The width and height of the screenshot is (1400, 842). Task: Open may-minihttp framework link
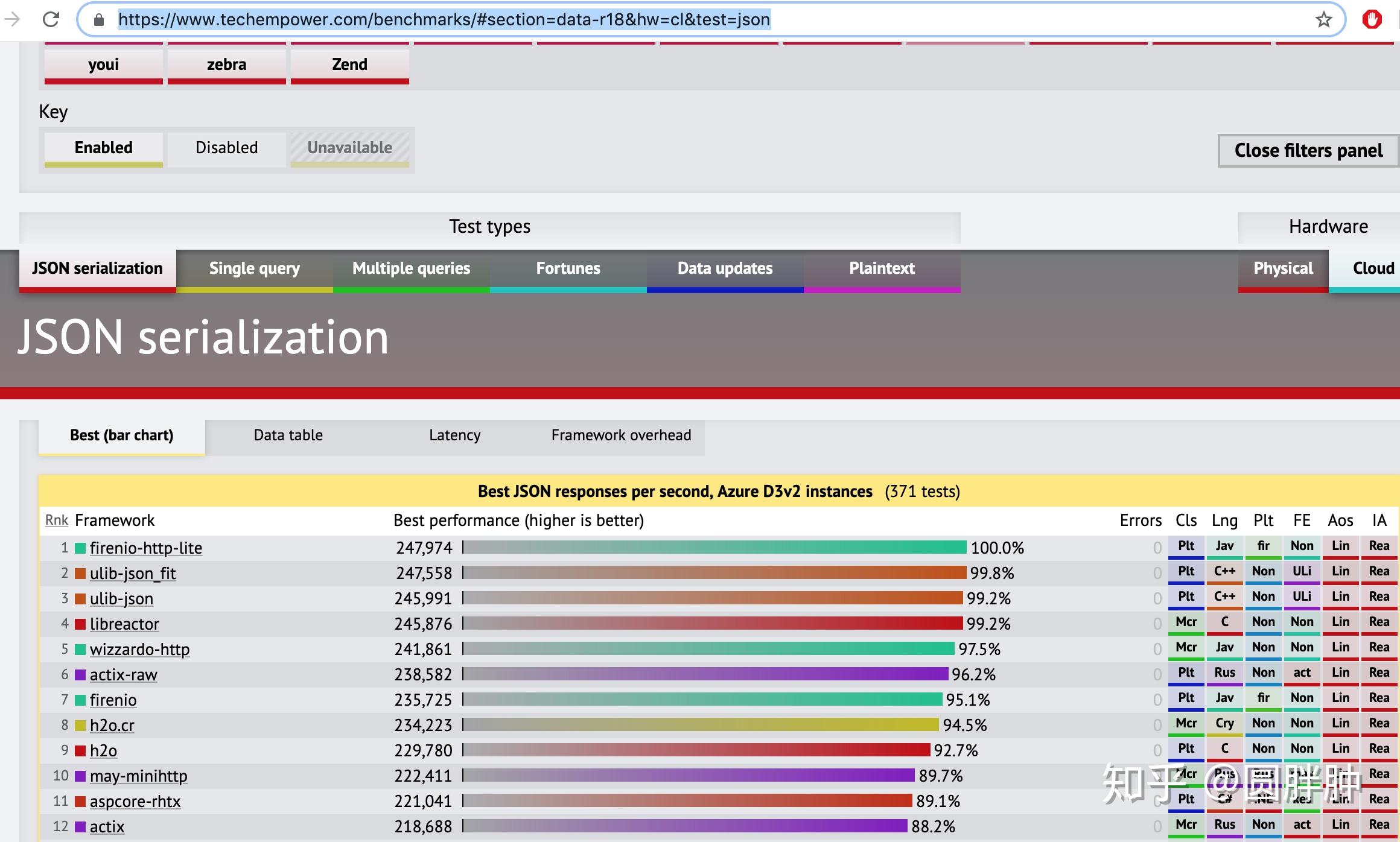coord(139,776)
